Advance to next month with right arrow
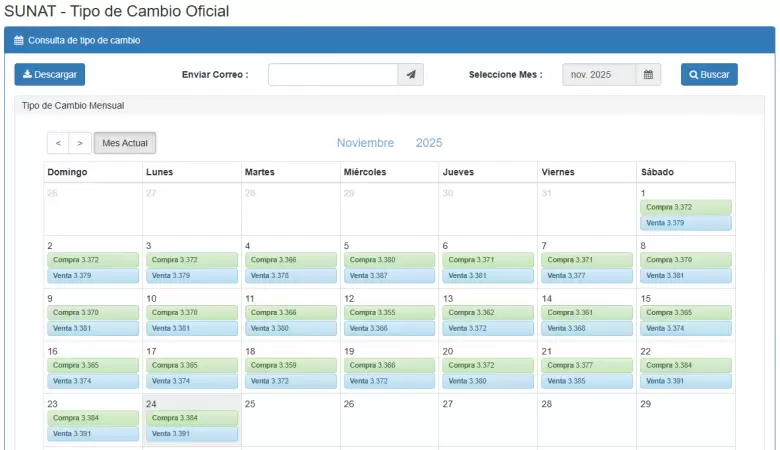 (x=80, y=144)
